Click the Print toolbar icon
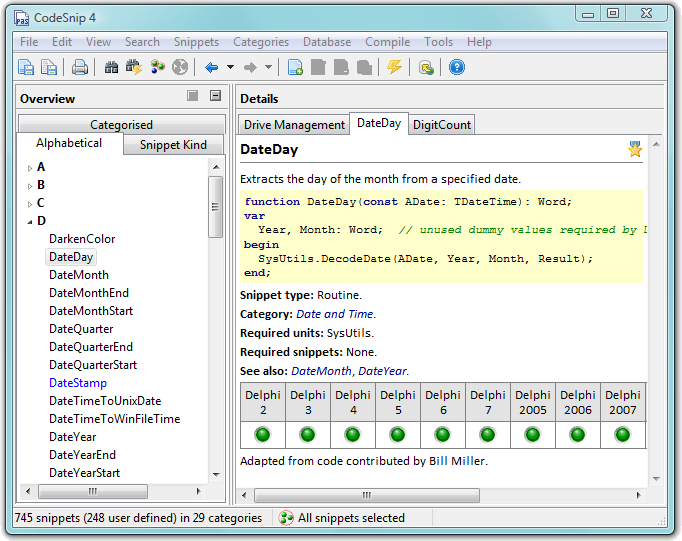 coord(79,68)
